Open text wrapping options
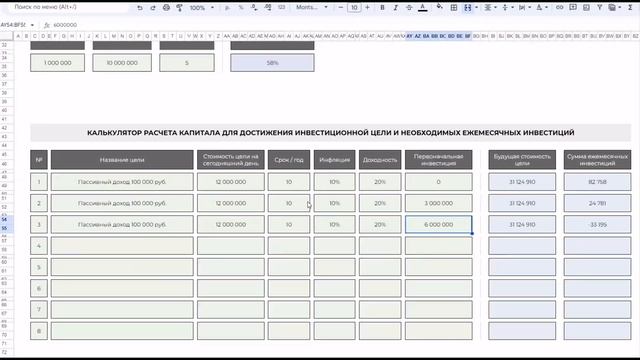Image resolution: width=640 pixels, height=360 pixels. click(x=522, y=7)
